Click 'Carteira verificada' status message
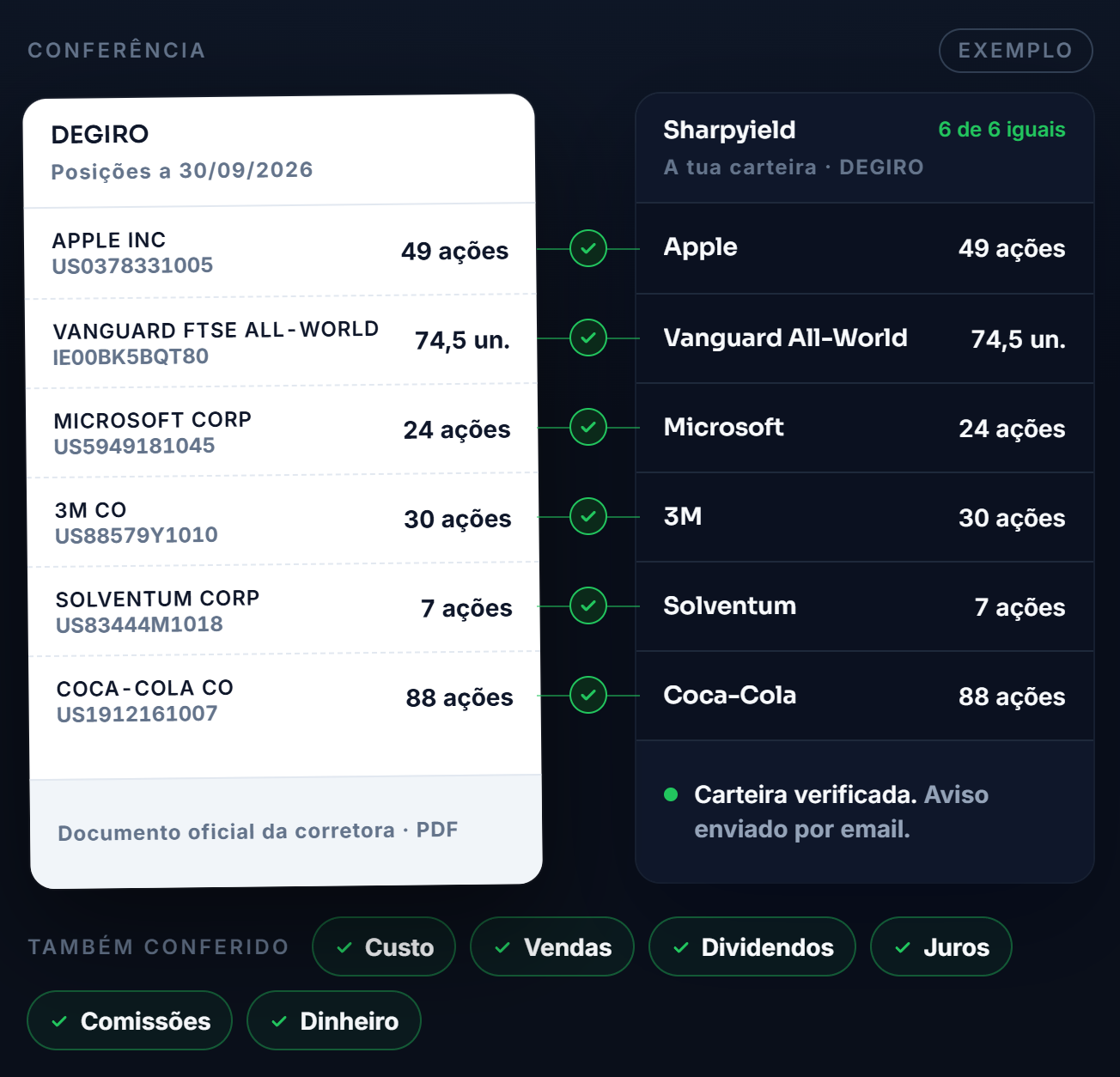This screenshot has width=1120, height=1077. click(x=806, y=794)
